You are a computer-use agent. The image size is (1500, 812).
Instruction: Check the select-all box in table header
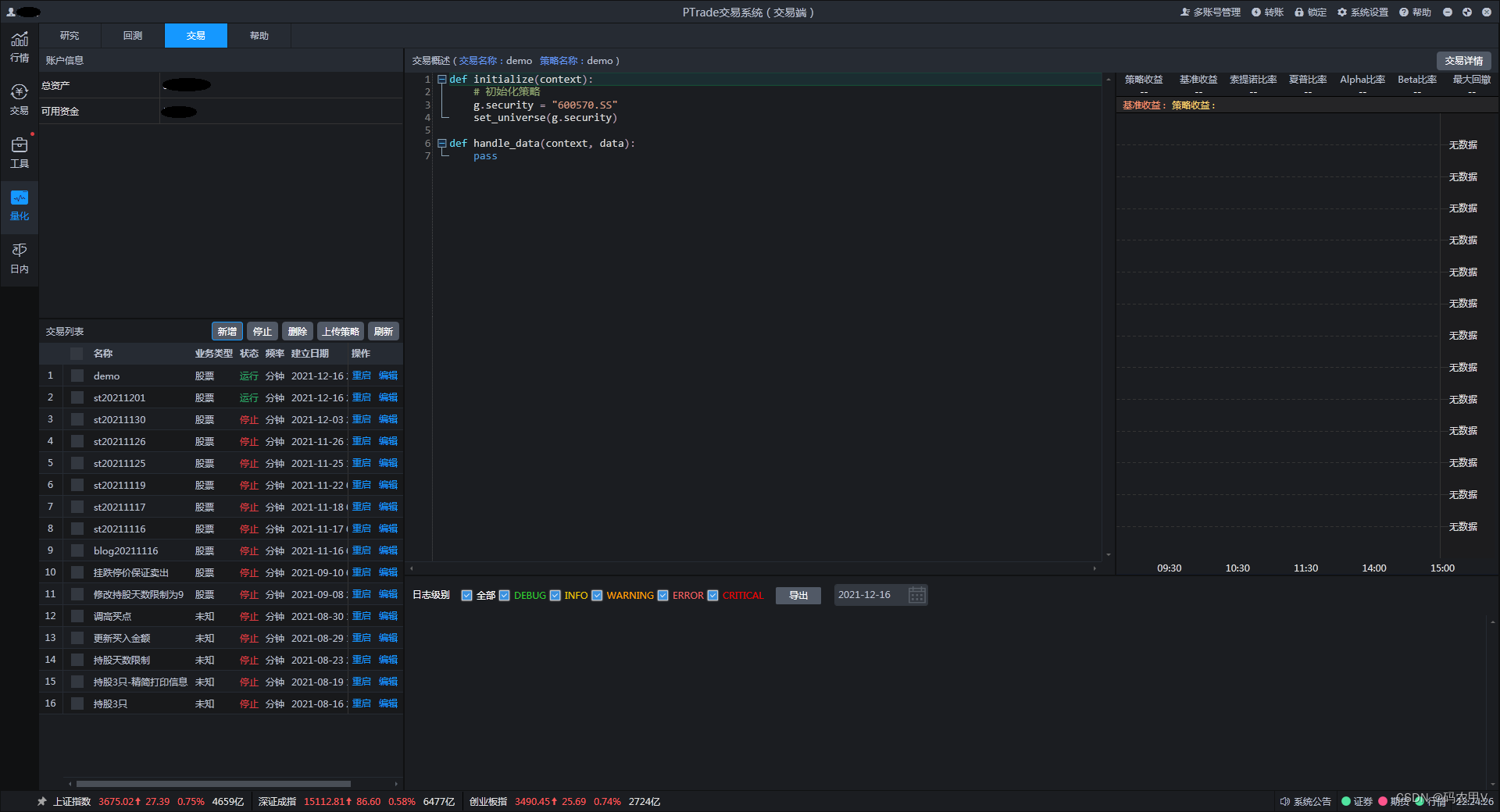(x=77, y=354)
